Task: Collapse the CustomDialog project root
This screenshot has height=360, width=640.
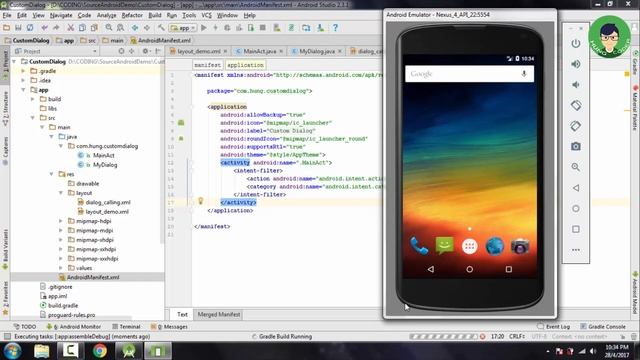Action: pyautogui.click(x=15, y=62)
